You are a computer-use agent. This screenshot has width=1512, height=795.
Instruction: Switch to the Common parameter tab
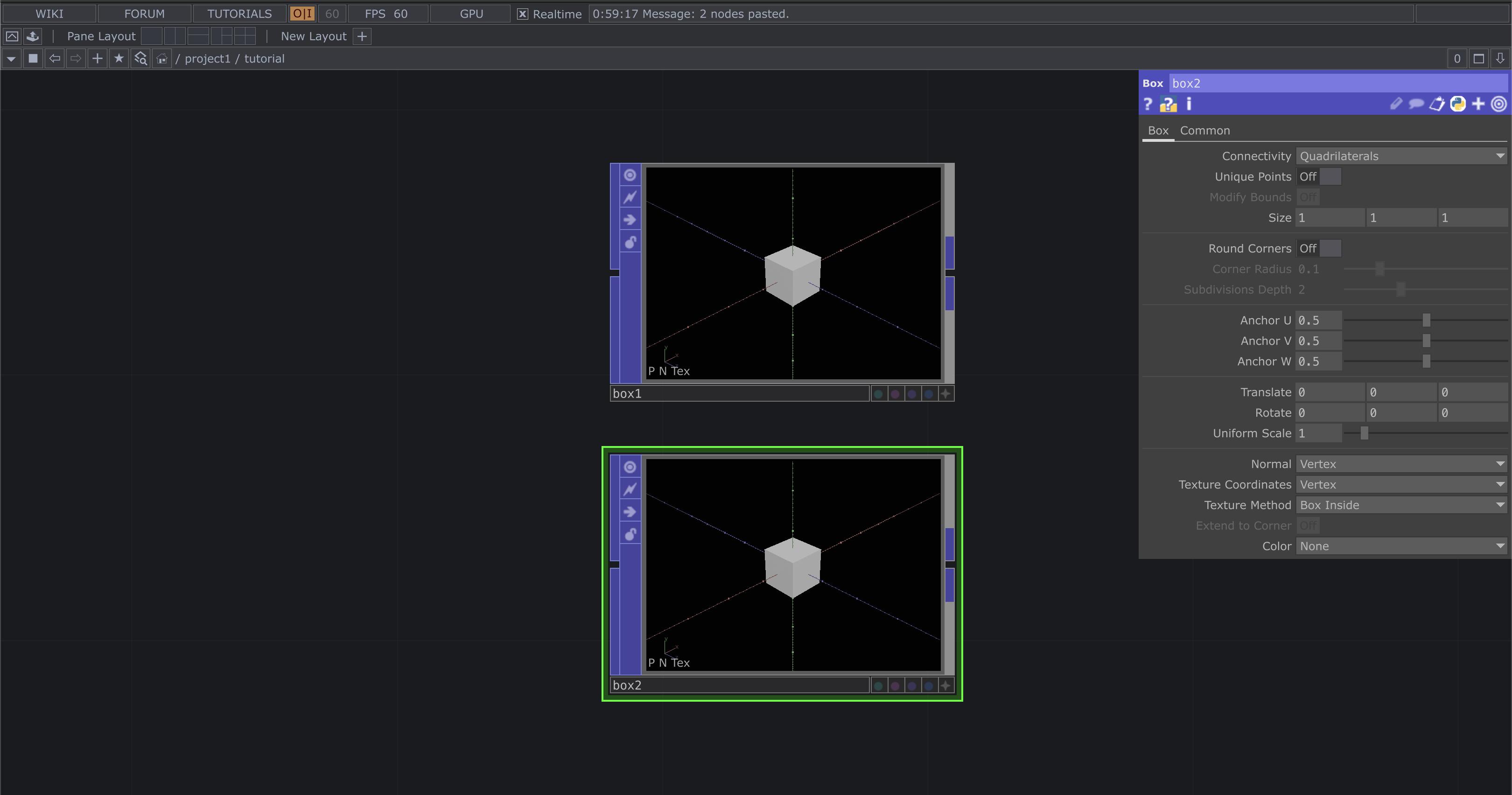click(1204, 130)
